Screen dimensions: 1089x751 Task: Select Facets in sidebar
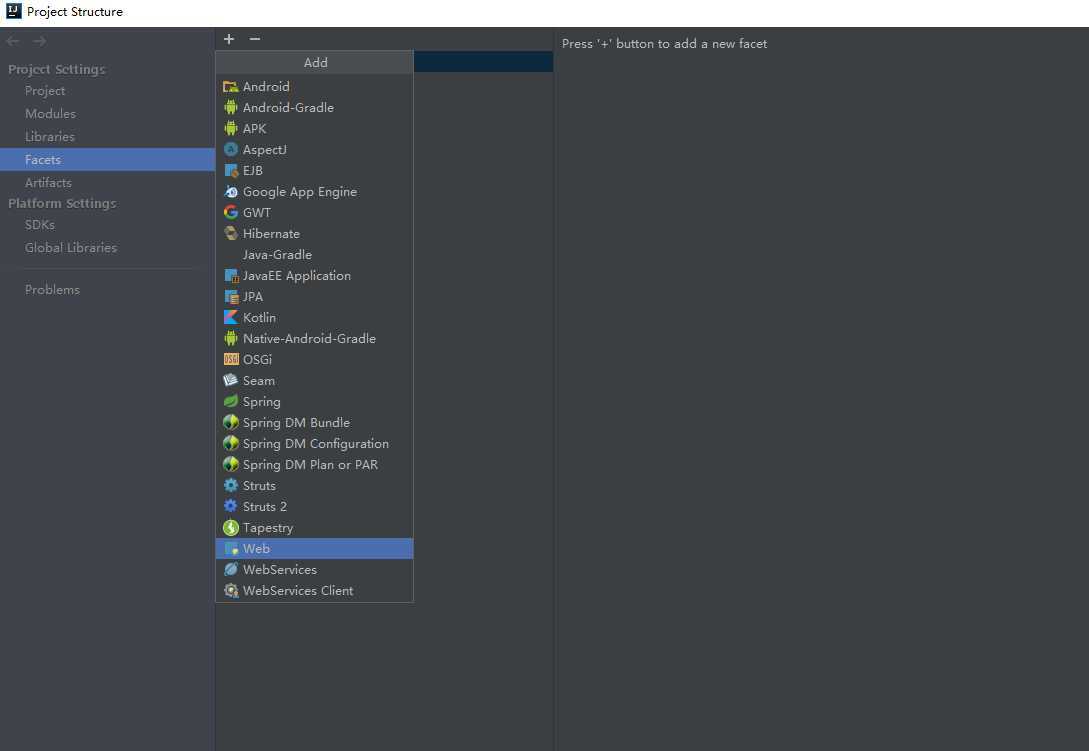pos(107,160)
